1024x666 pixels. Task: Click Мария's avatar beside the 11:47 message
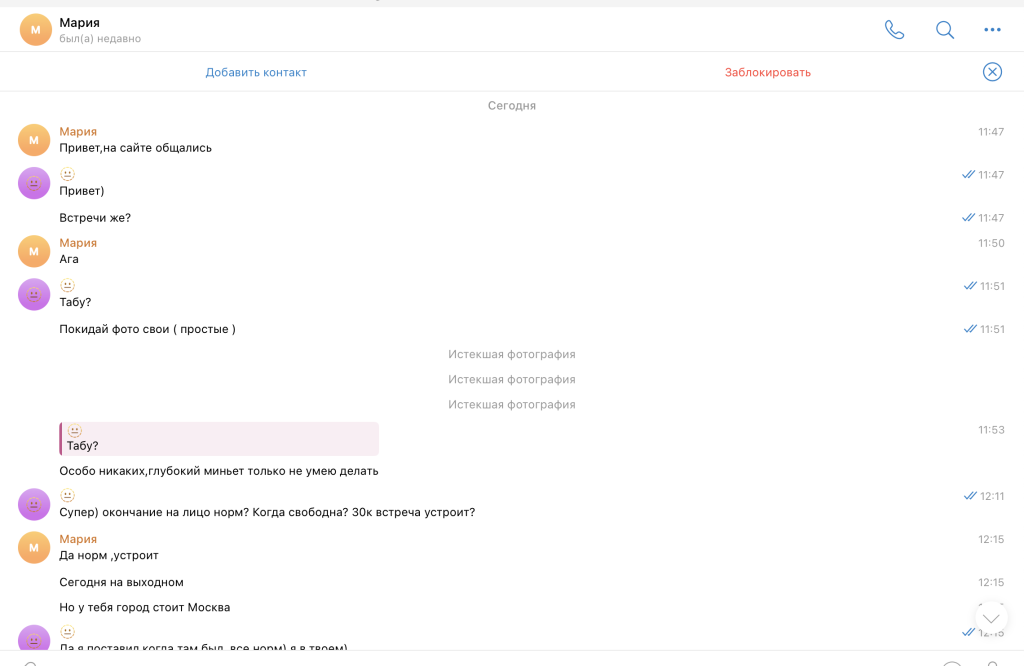[x=34, y=140]
